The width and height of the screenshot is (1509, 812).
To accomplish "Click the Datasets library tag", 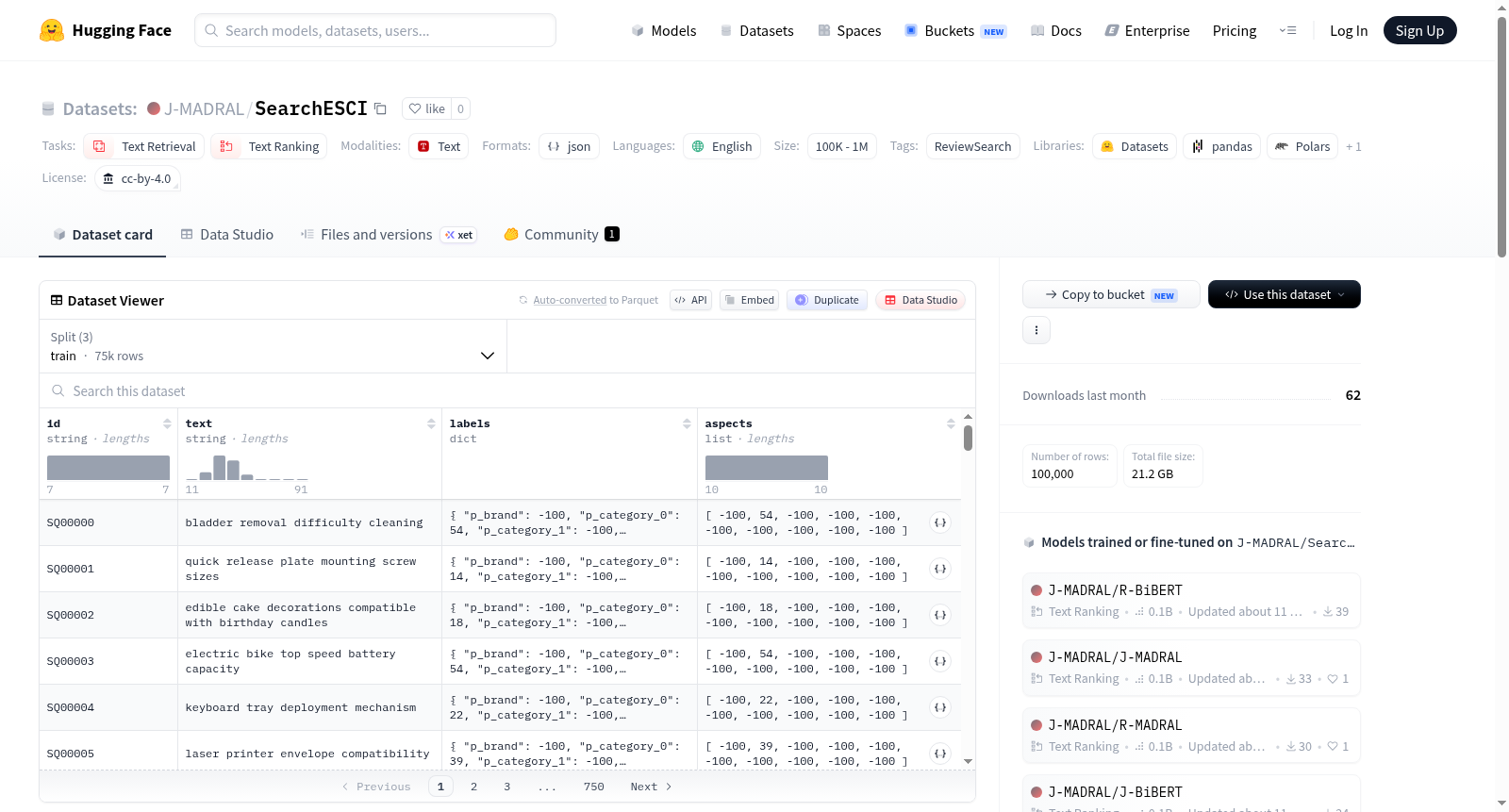I will [x=1135, y=146].
